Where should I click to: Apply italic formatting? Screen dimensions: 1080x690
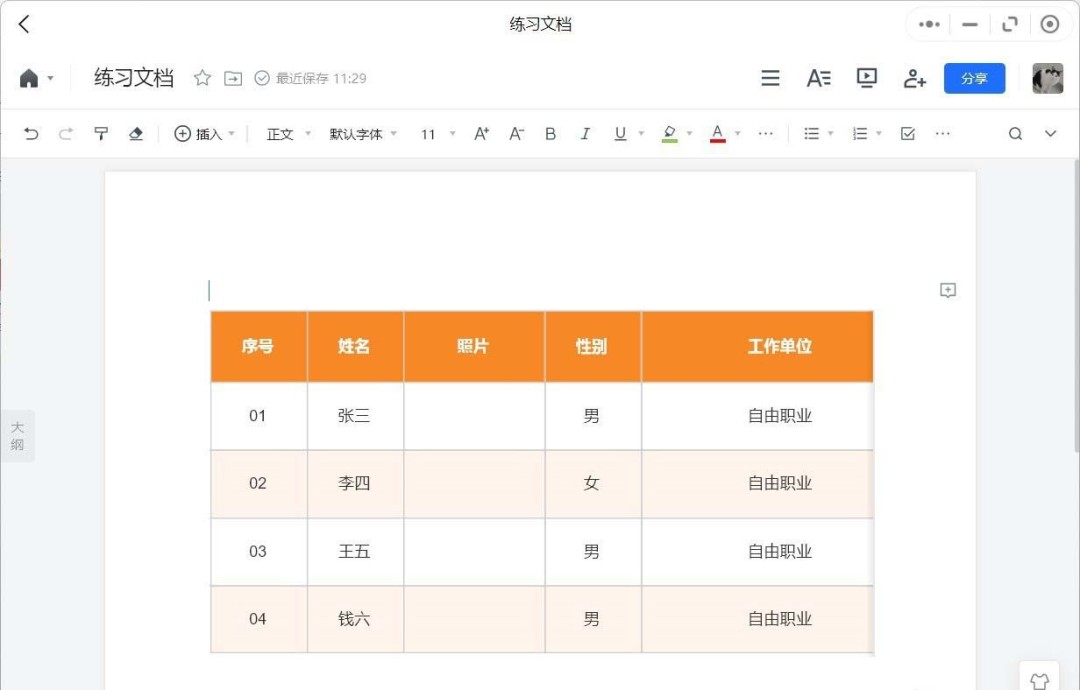coord(585,133)
